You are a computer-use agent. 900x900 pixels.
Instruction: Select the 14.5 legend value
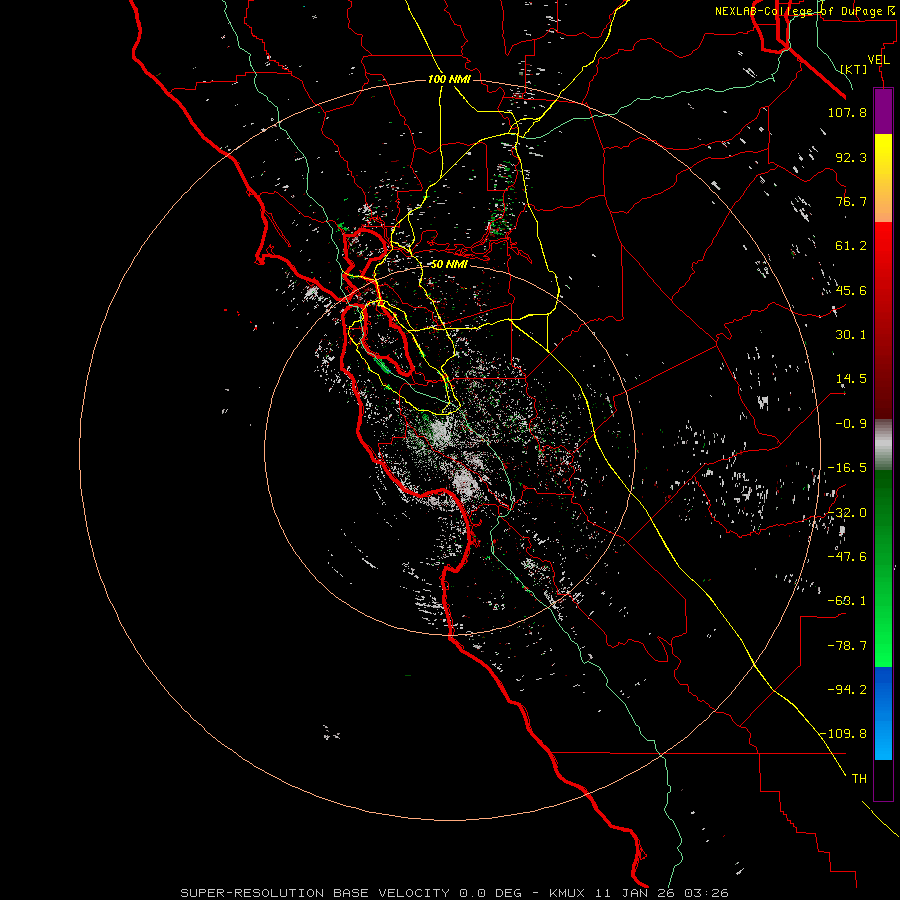point(851,379)
